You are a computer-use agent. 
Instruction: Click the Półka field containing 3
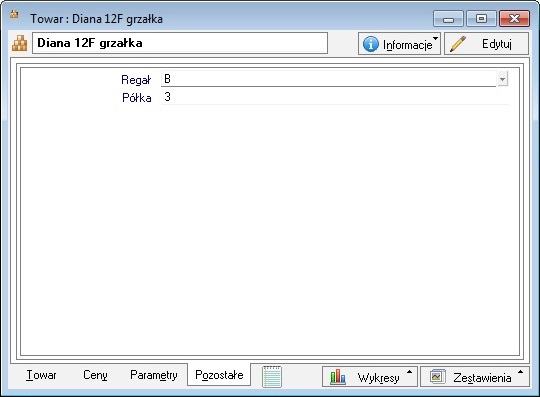click(335, 97)
